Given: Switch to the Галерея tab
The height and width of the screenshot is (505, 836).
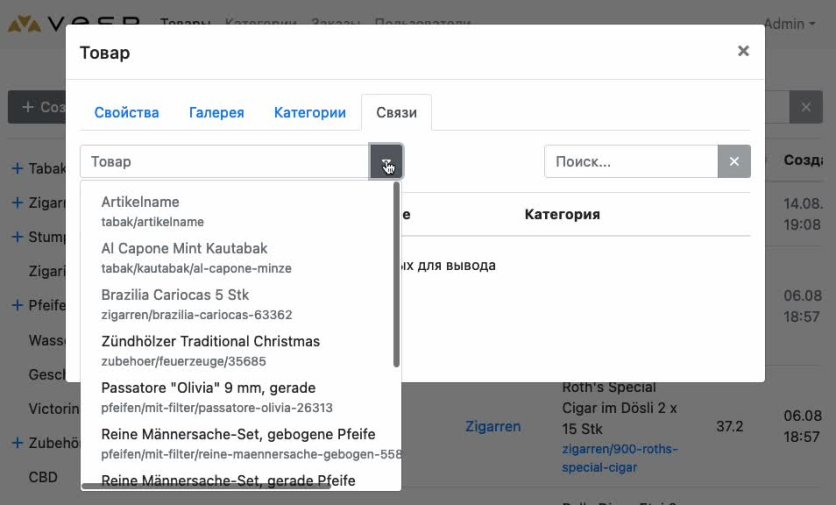Looking at the screenshot, I should pos(216,113).
